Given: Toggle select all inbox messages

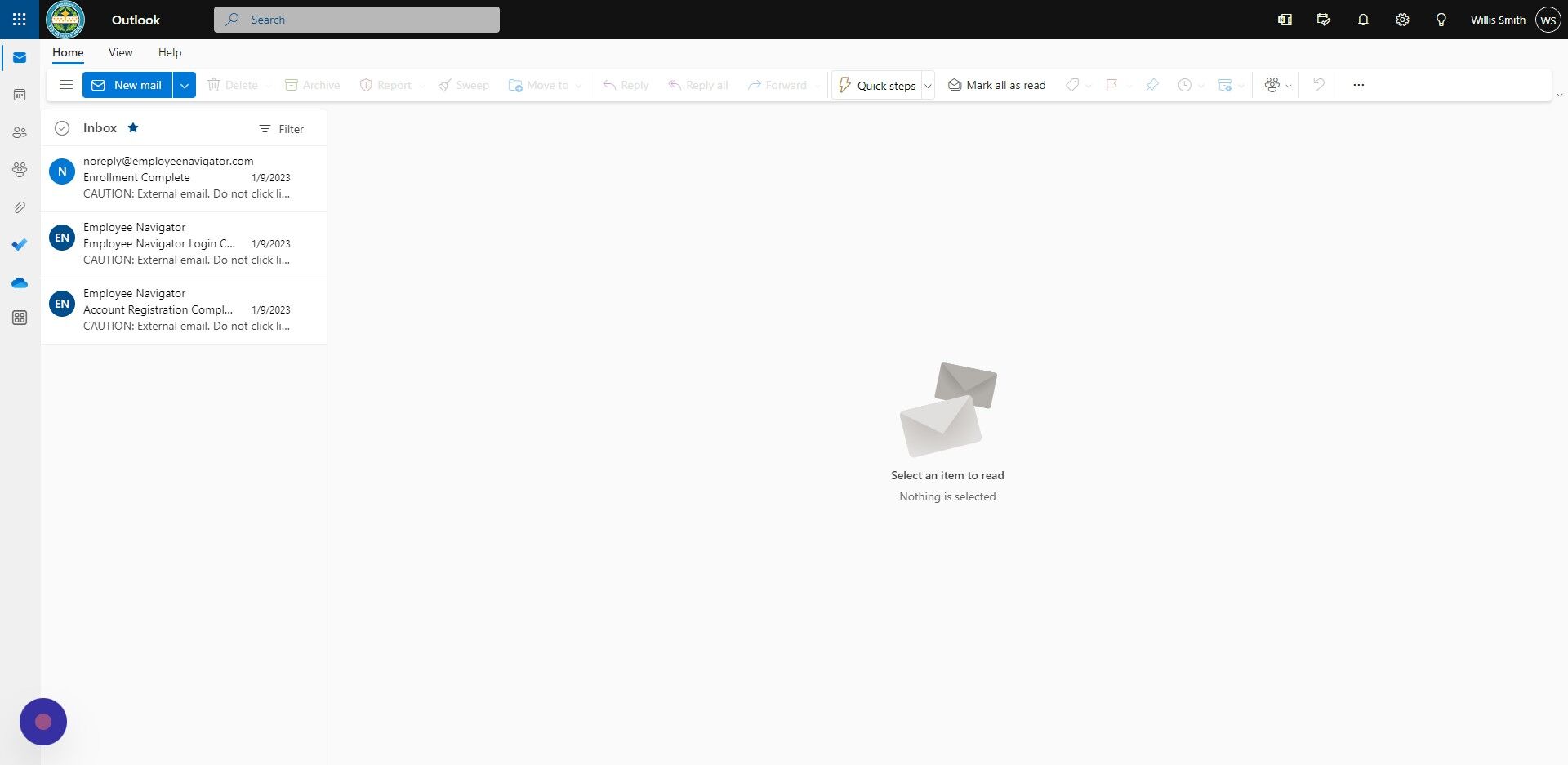Looking at the screenshot, I should (62, 128).
